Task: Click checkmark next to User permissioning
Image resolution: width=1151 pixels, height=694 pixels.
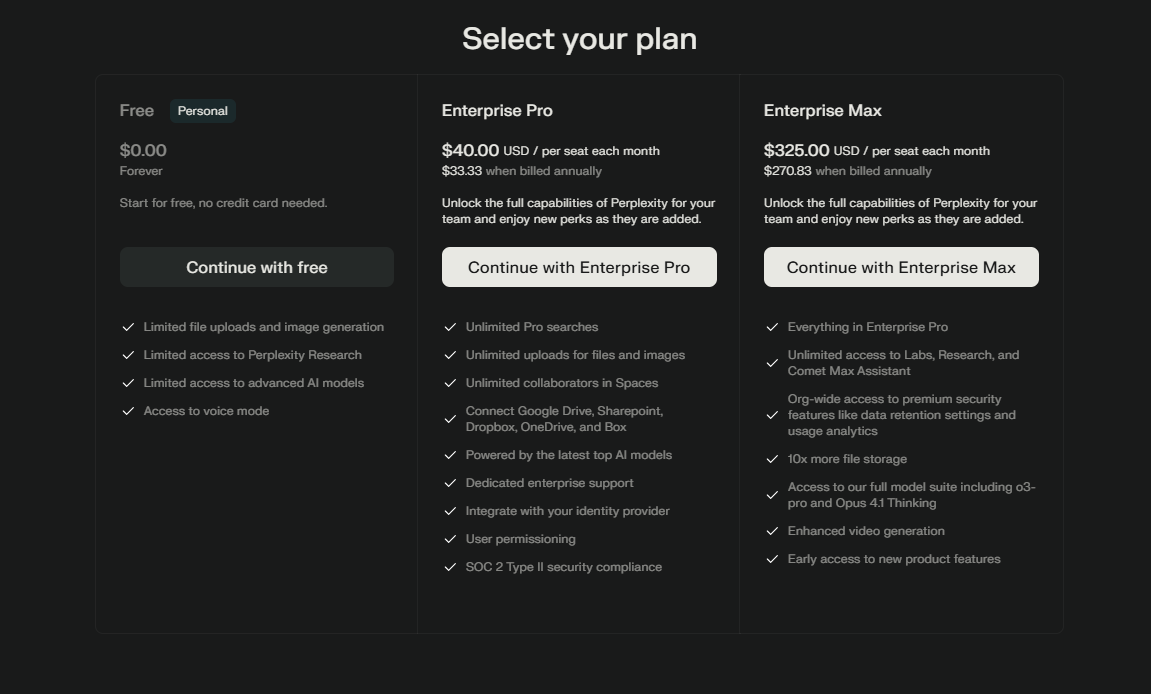Action: (x=450, y=539)
